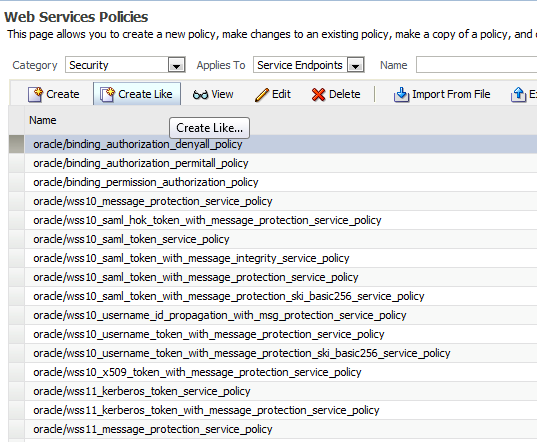Click the Create Like toolbar icon
Screen dimensions: 537x442
(108, 94)
